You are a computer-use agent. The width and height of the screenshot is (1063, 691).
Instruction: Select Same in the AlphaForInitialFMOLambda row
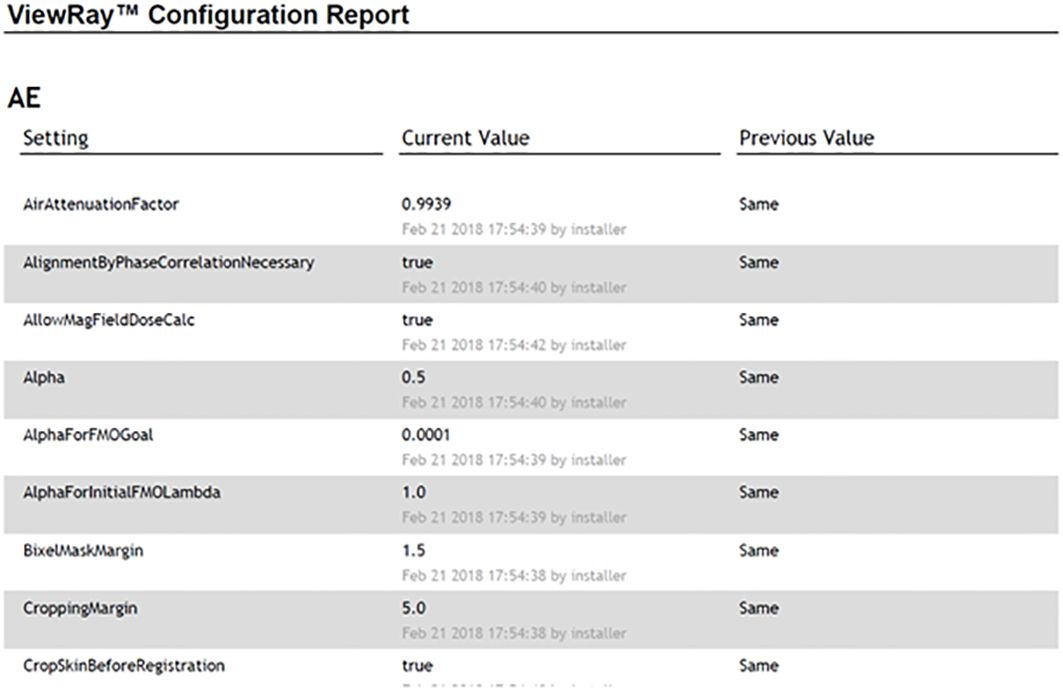[759, 492]
